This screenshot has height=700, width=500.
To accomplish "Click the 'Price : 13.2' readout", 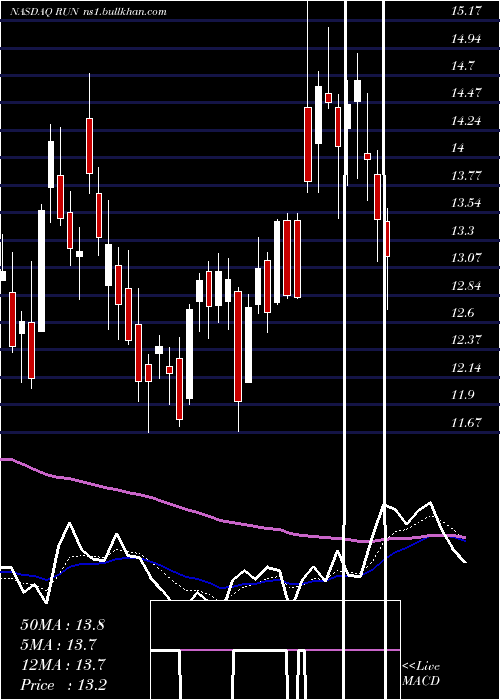I will [63, 685].
